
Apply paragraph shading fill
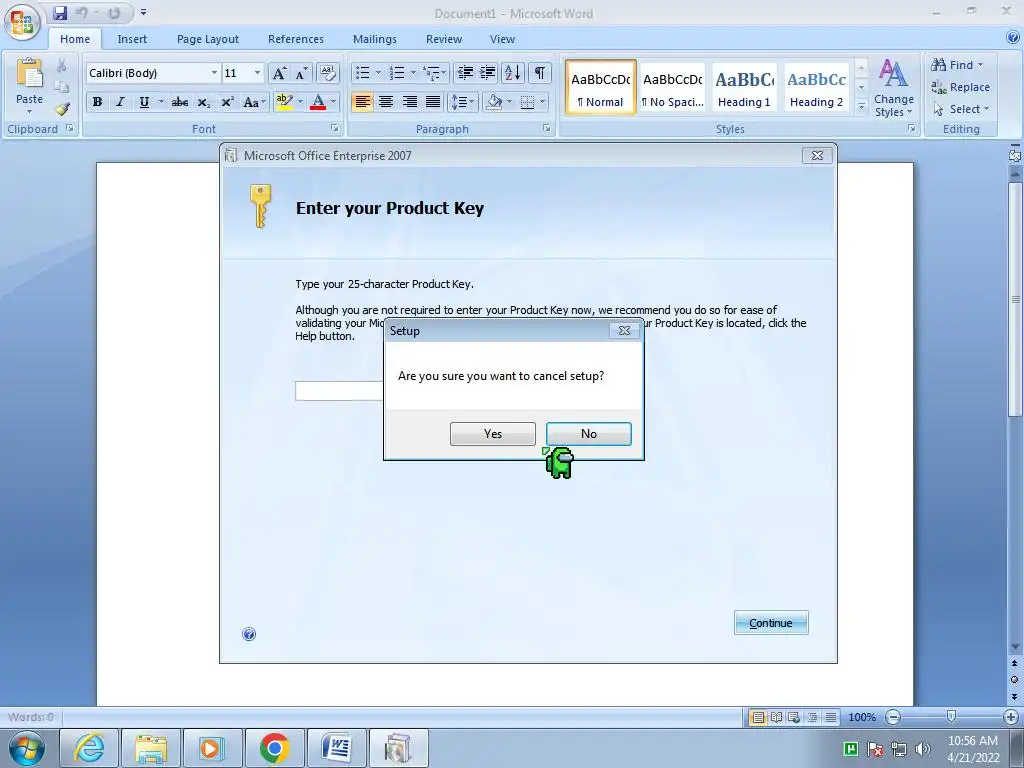click(x=494, y=102)
